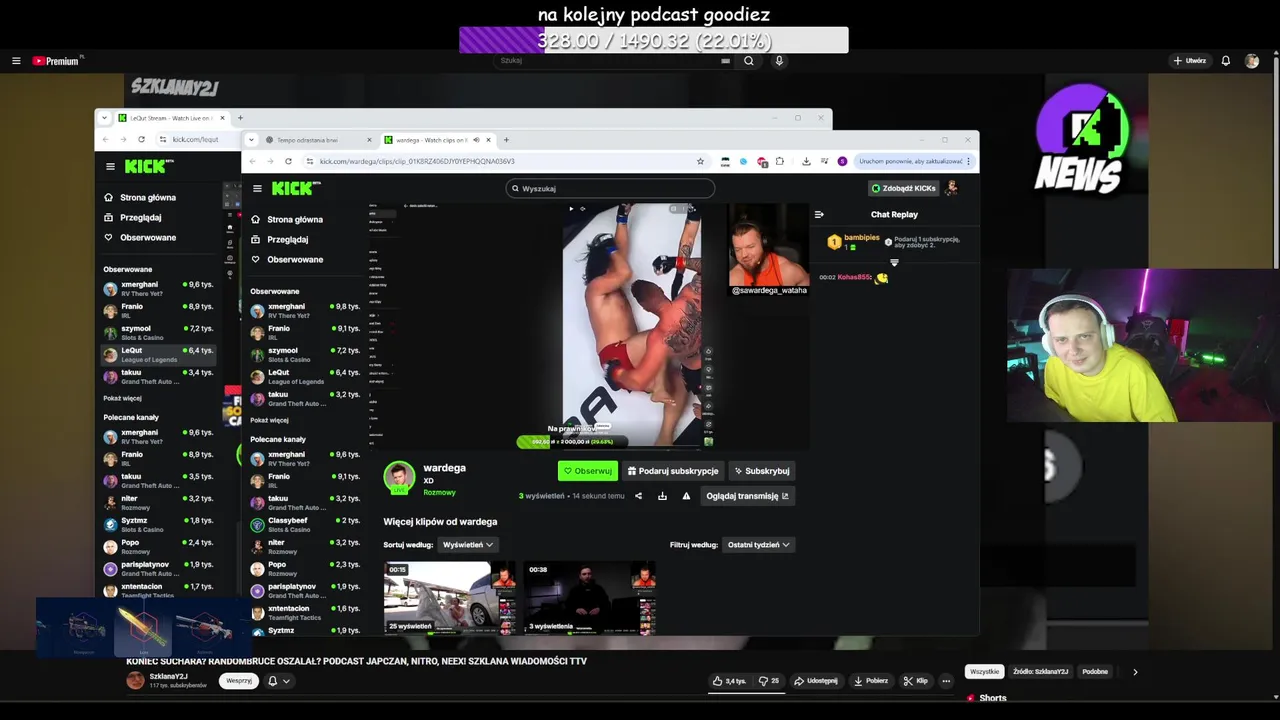Open the browser downloads icon in the front window

(806, 161)
